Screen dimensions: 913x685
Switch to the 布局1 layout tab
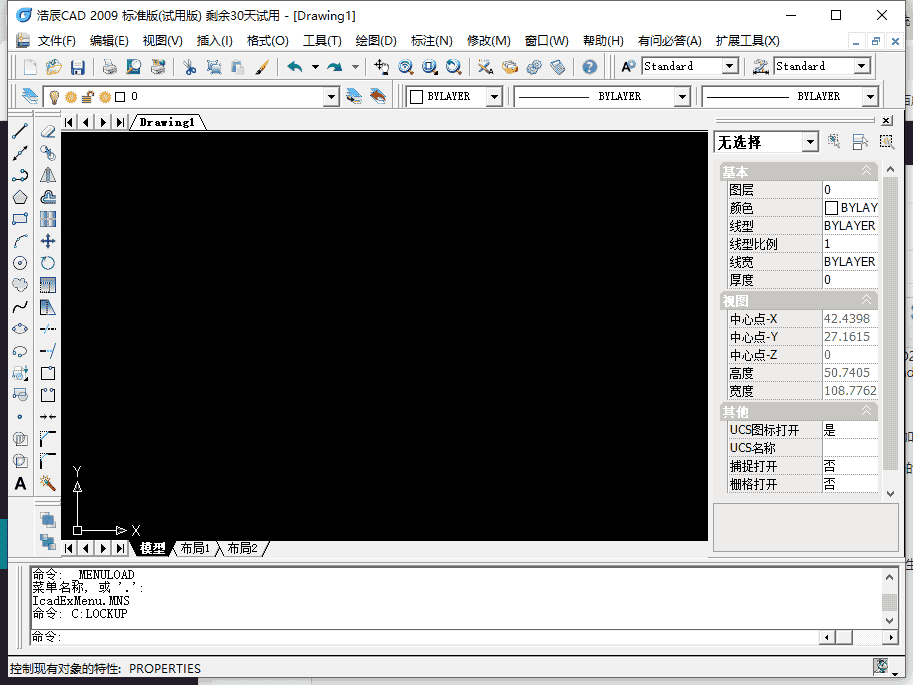195,548
